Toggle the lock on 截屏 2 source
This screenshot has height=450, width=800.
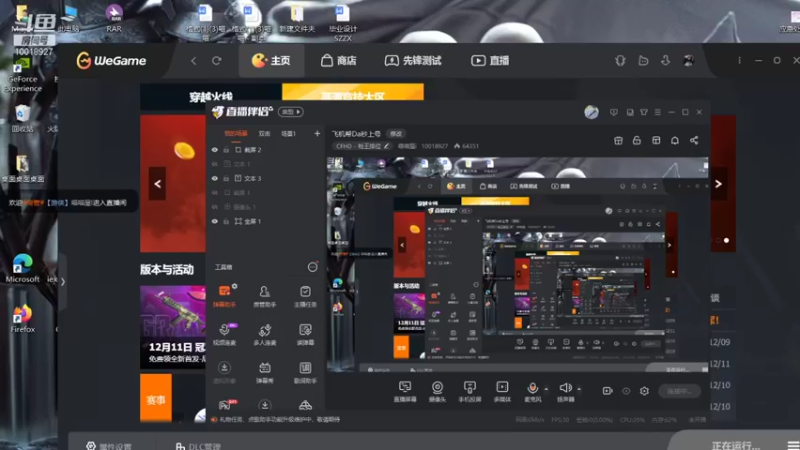click(226, 150)
